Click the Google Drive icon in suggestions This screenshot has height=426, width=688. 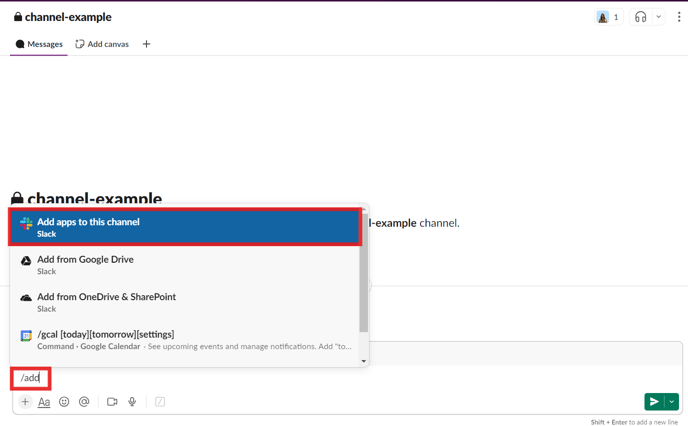pos(26,261)
